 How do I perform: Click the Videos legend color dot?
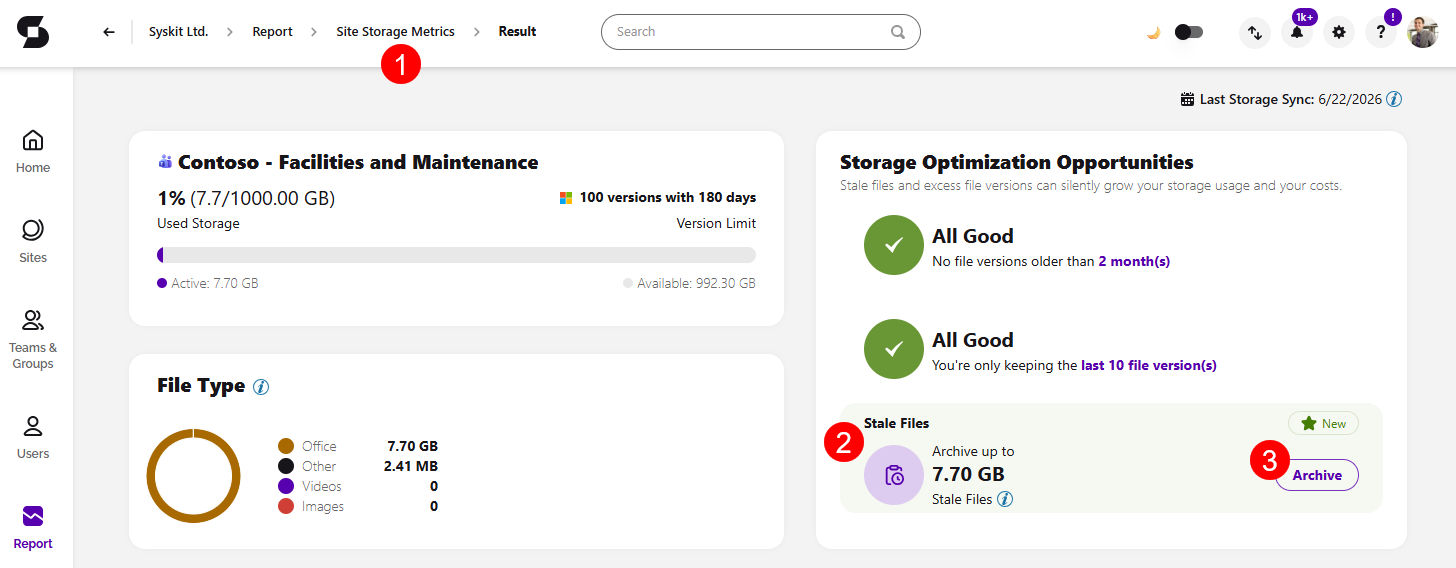pos(286,486)
